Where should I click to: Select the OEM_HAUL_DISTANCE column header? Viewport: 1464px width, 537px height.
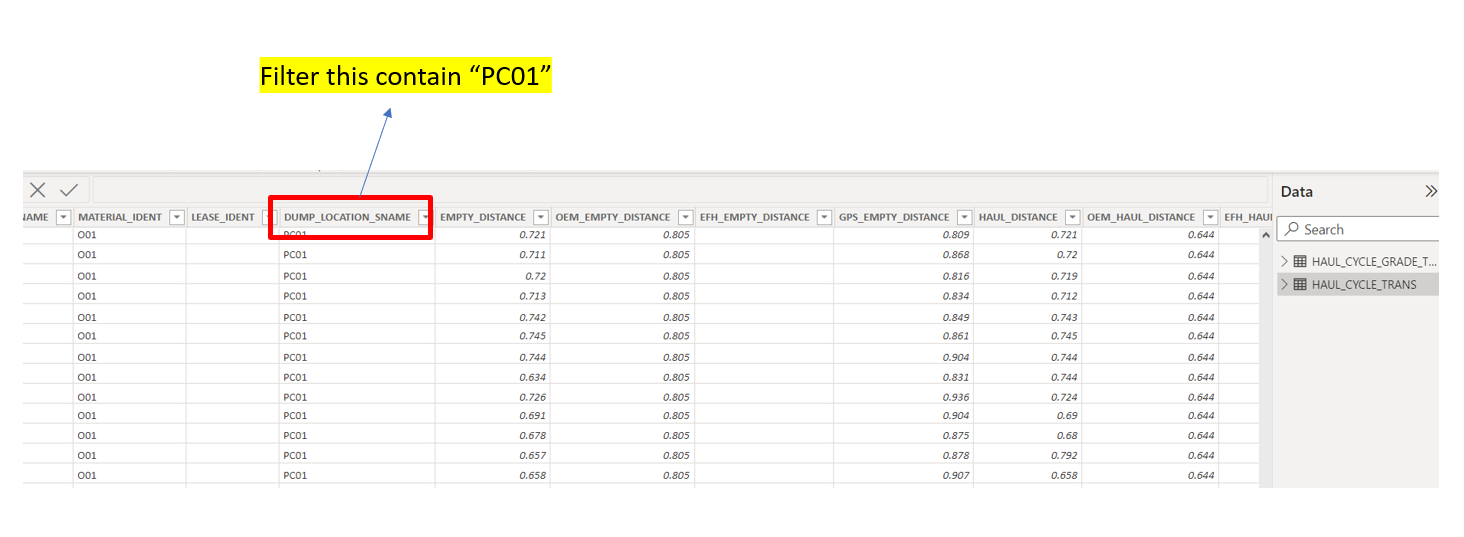[1141, 217]
